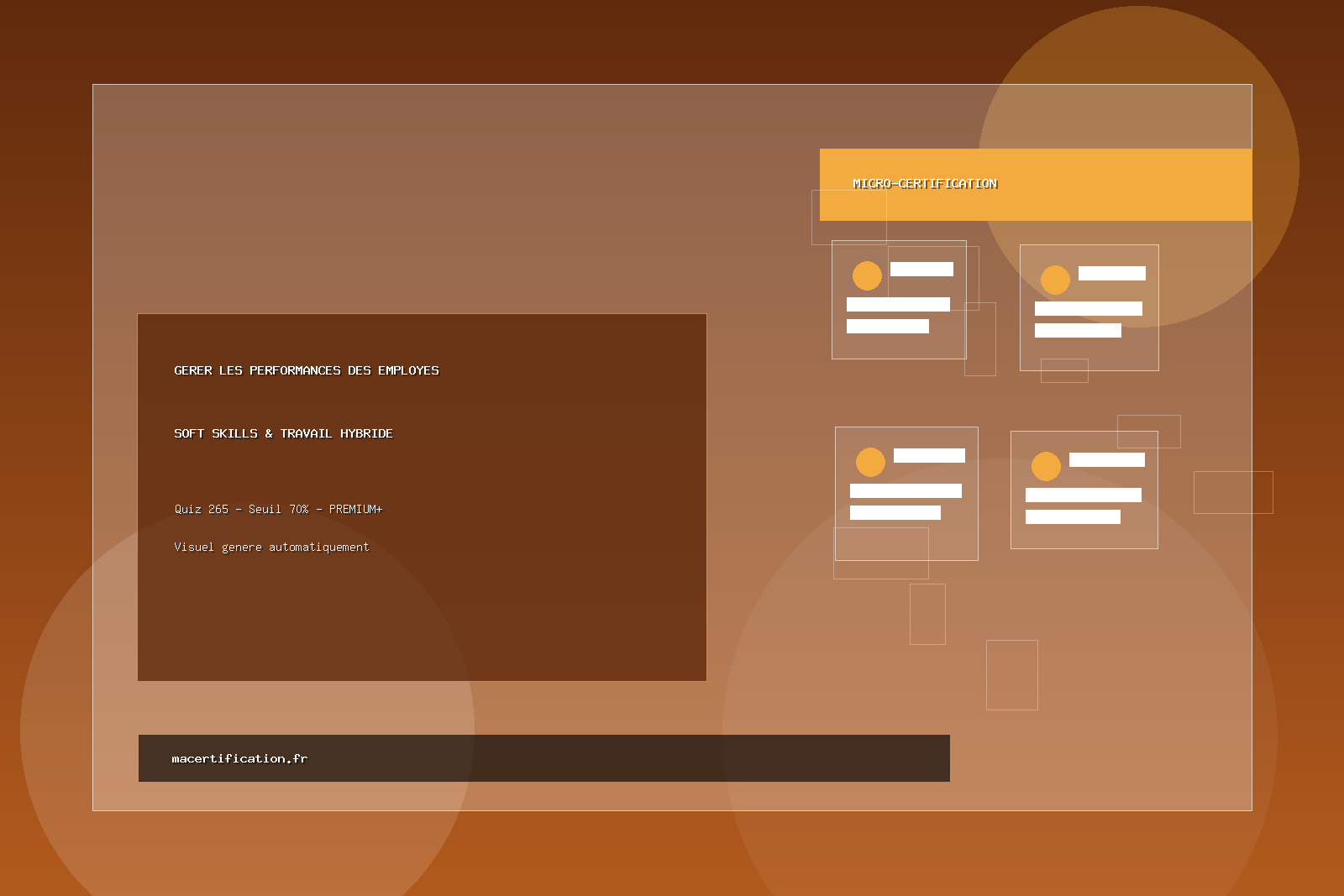1344x896 pixels.
Task: Click the MICRO-CERTIFICATION banner label
Action: [925, 184]
